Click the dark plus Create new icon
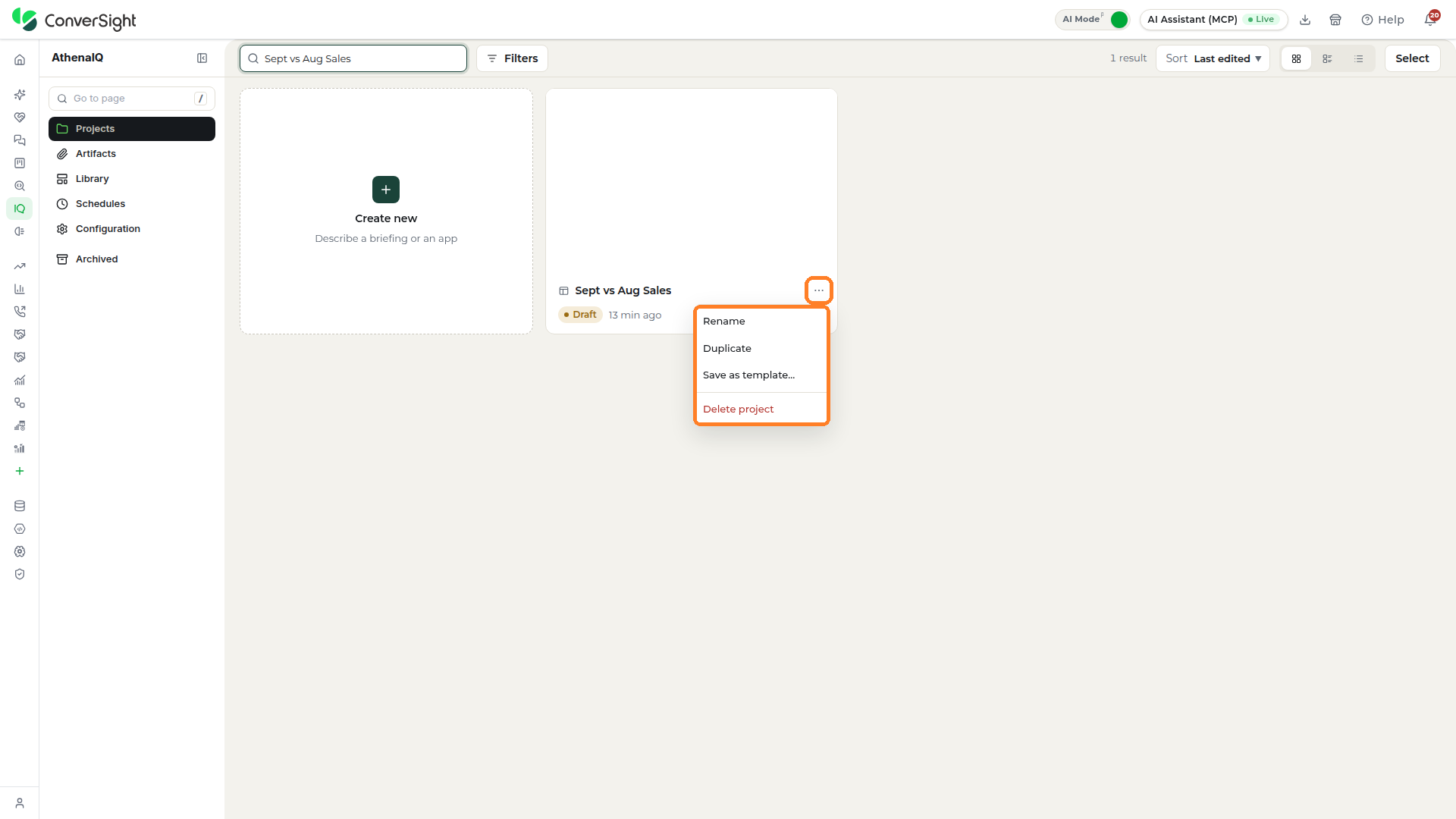The height and width of the screenshot is (819, 1456). click(x=386, y=190)
